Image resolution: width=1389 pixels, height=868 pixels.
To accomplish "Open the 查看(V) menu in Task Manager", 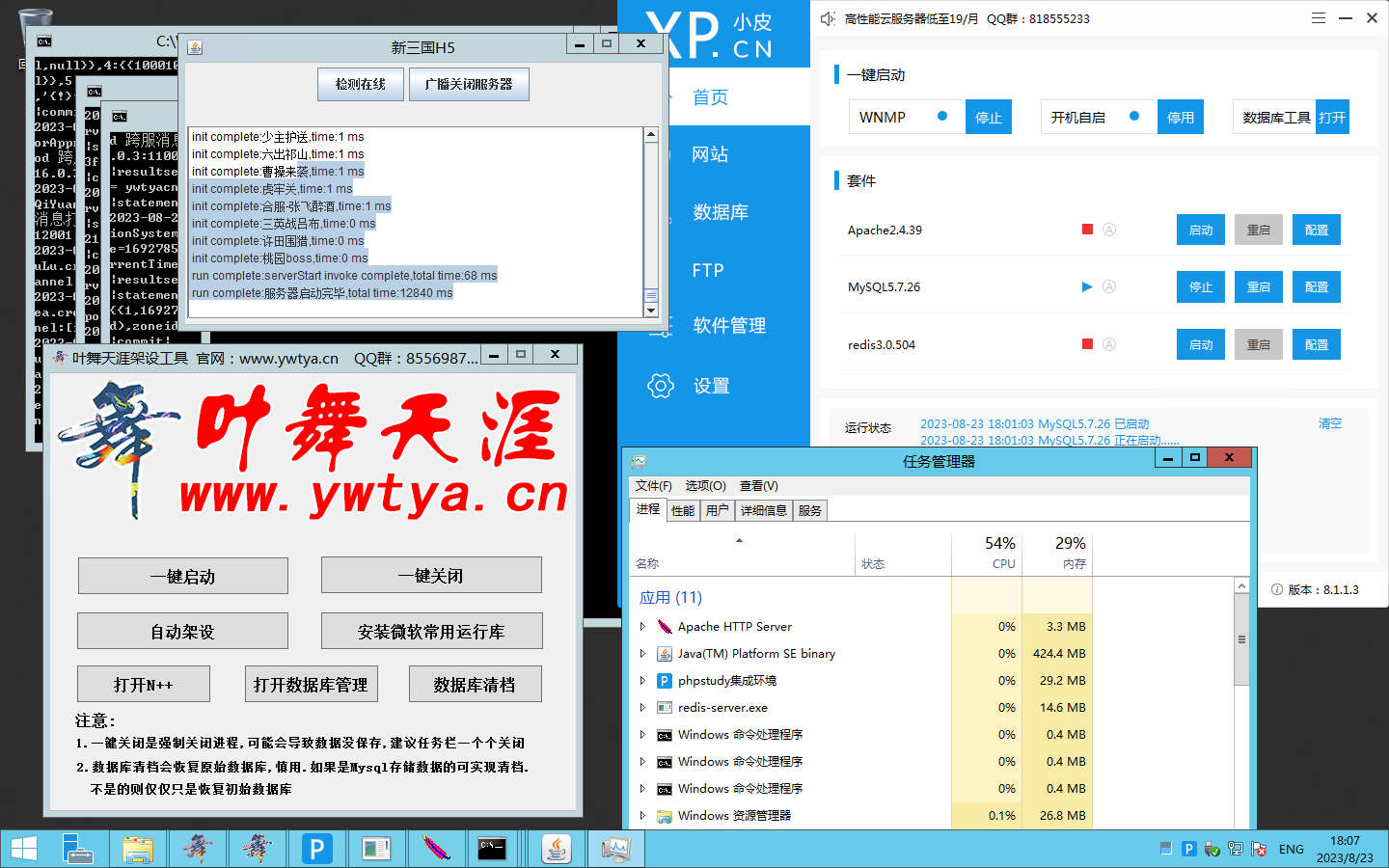I will pos(759,485).
